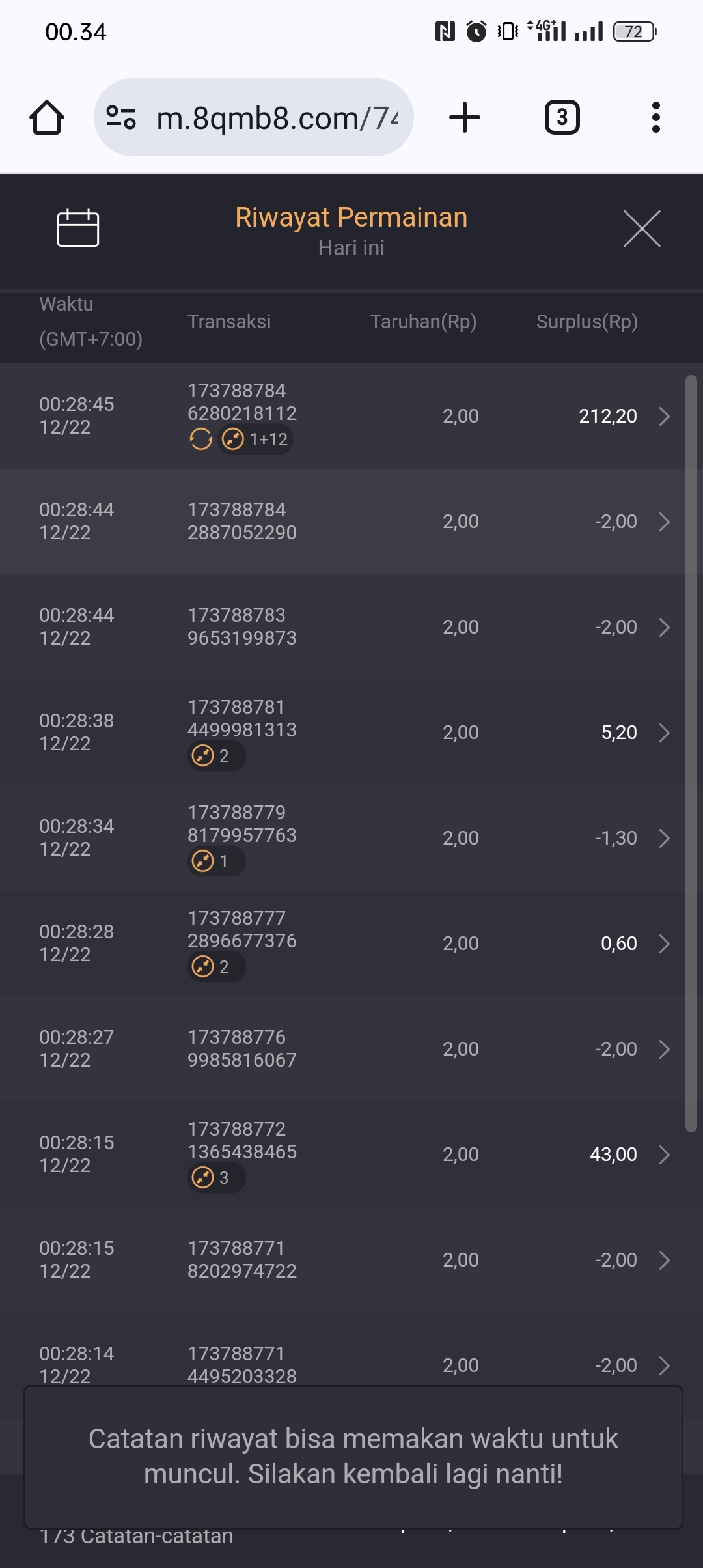703x1568 pixels.
Task: Expand details of the 212,20 surplus row
Action: coord(664,416)
